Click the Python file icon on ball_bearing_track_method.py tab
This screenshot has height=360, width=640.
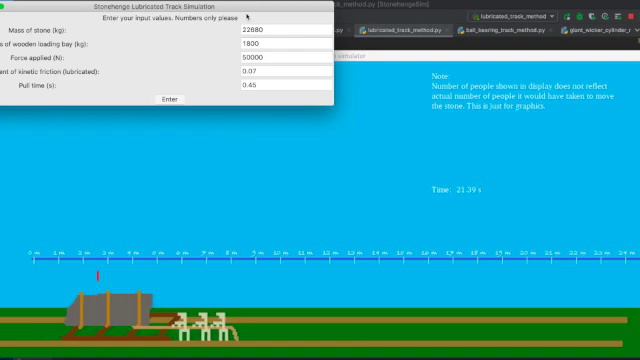[461, 31]
